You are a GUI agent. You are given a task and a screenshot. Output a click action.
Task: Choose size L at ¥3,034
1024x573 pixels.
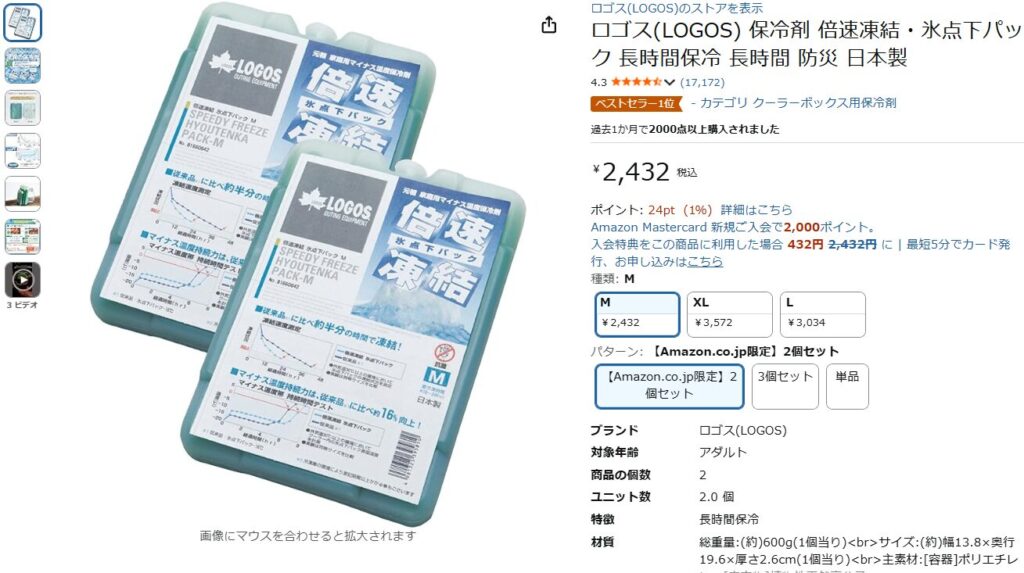(822, 314)
